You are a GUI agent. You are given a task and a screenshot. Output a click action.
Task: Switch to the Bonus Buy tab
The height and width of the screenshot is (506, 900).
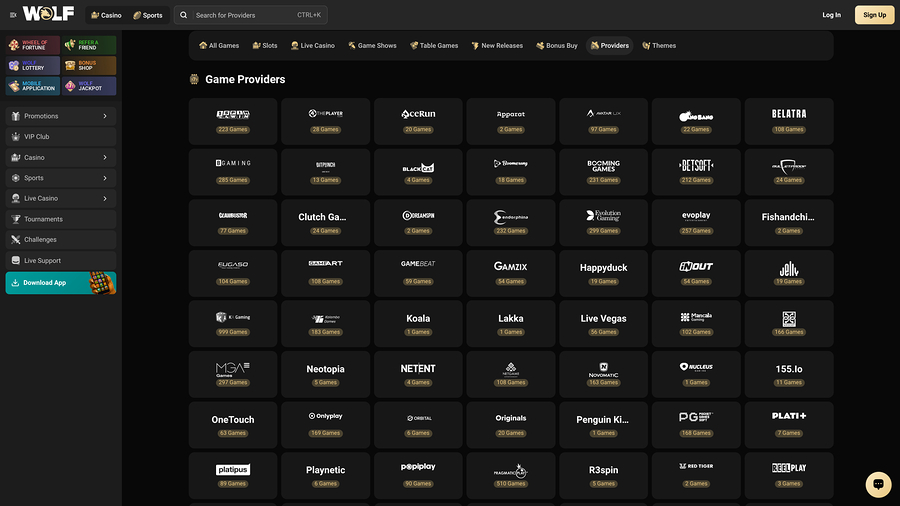pyautogui.click(x=557, y=45)
